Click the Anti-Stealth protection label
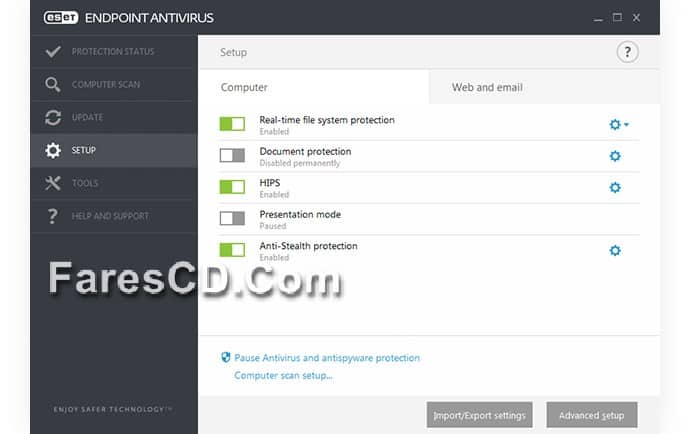Image resolution: width=690 pixels, height=434 pixels. [x=308, y=246]
